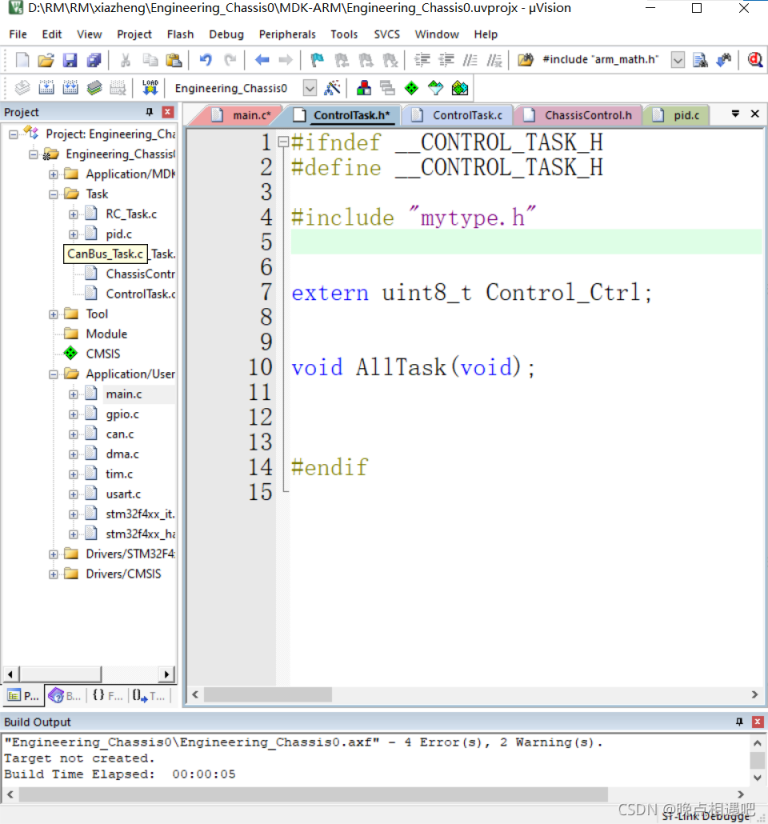Toggle the Build Output panel pin

tap(739, 722)
